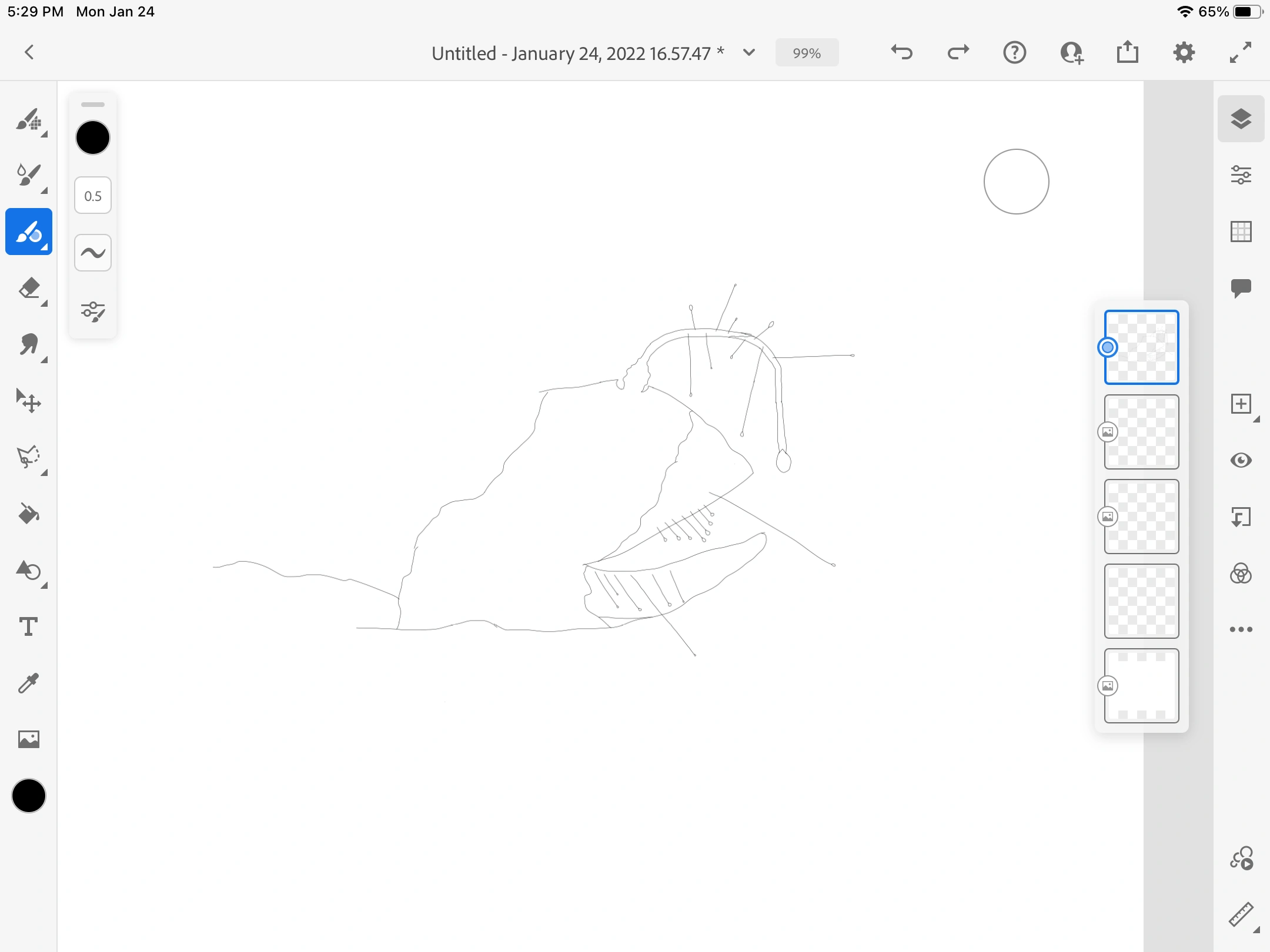Select the Paint Bucket fill tool
This screenshot has height=952, width=1270.
(x=28, y=514)
